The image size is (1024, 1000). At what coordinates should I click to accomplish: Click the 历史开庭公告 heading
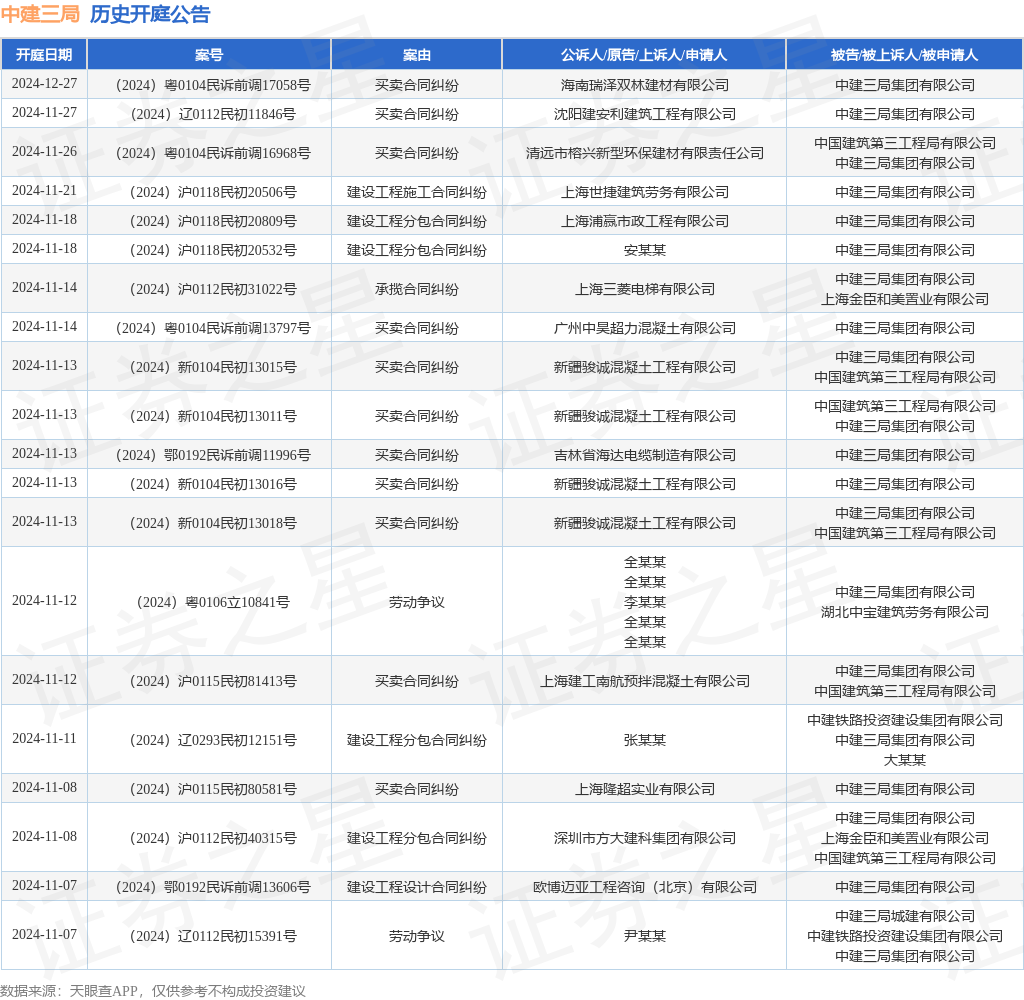(x=150, y=14)
